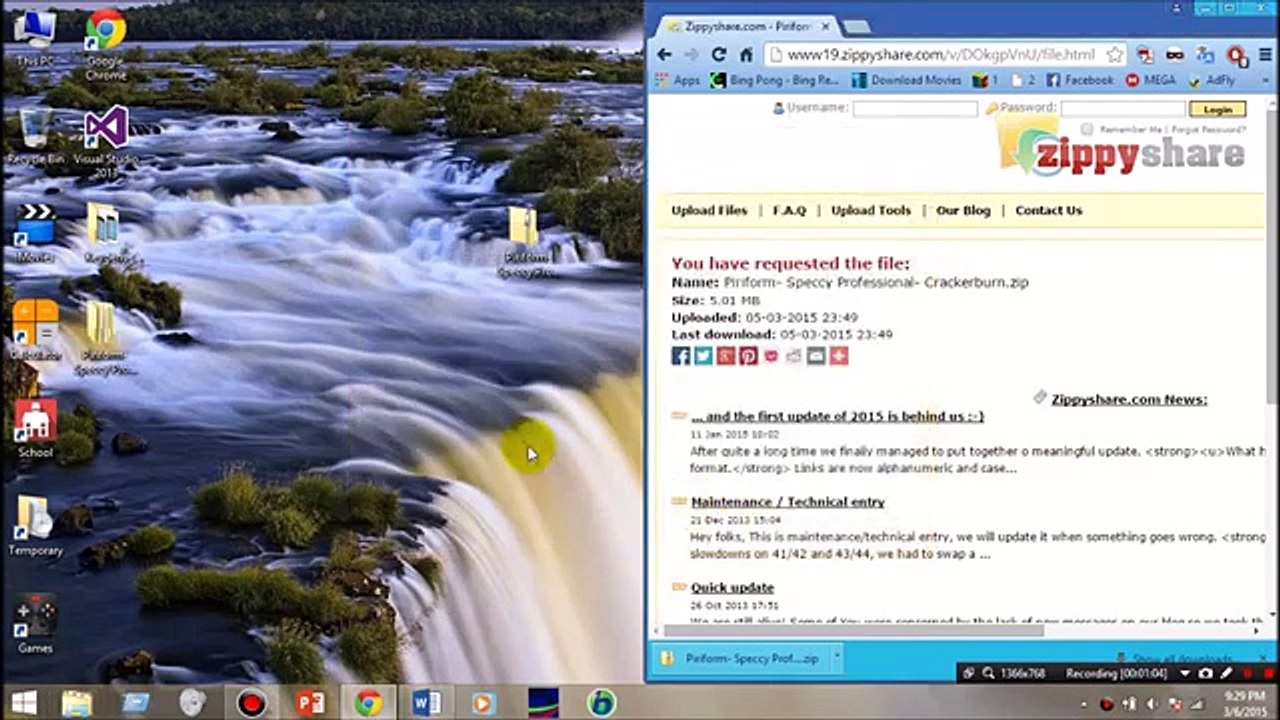Open the Maintenance / Technical entry link
The image size is (1280, 720).
[x=788, y=502]
